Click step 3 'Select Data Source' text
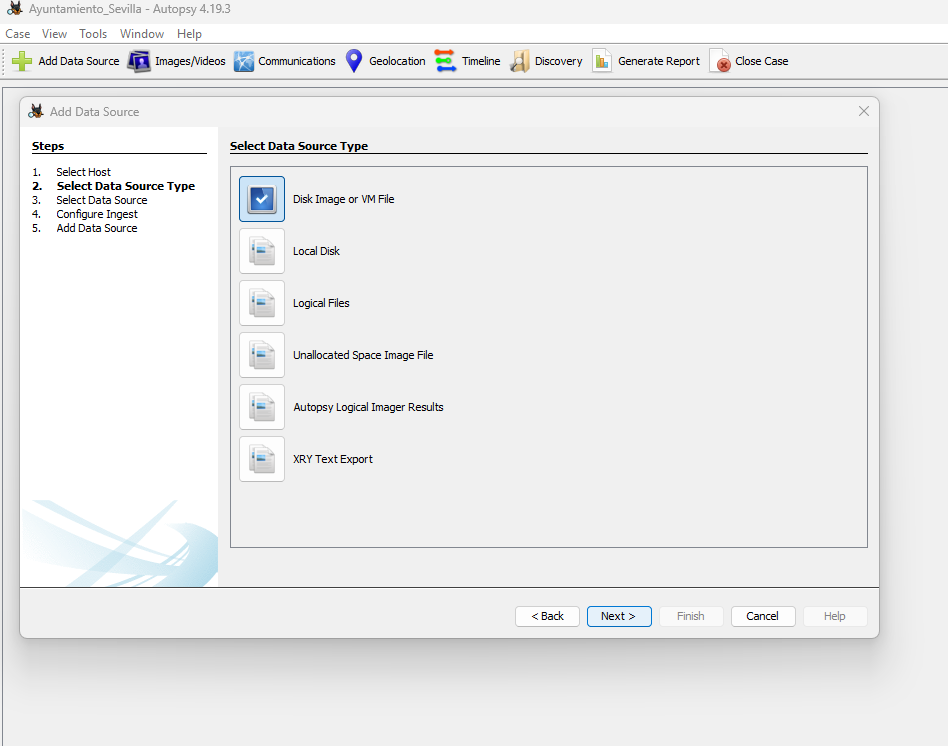948x746 pixels. pyautogui.click(x=102, y=200)
